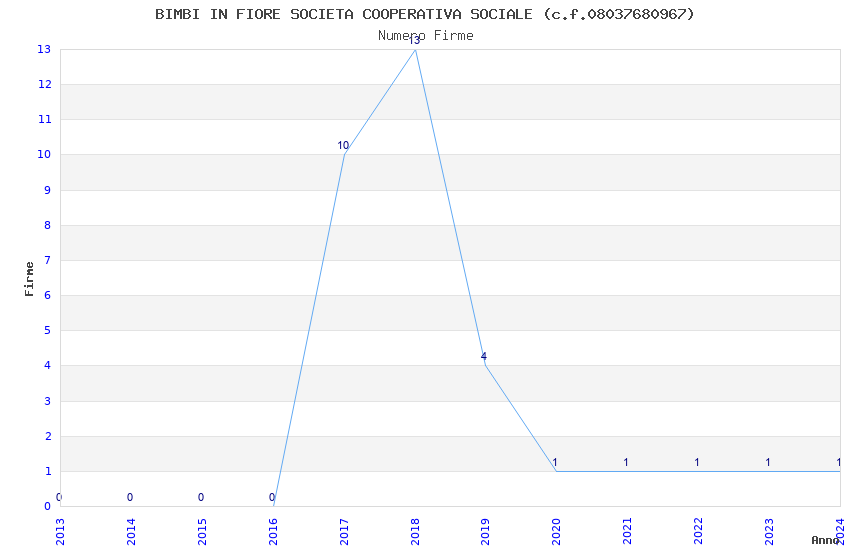
Task: Click the data label 0 above 2016
Action: 272,497
